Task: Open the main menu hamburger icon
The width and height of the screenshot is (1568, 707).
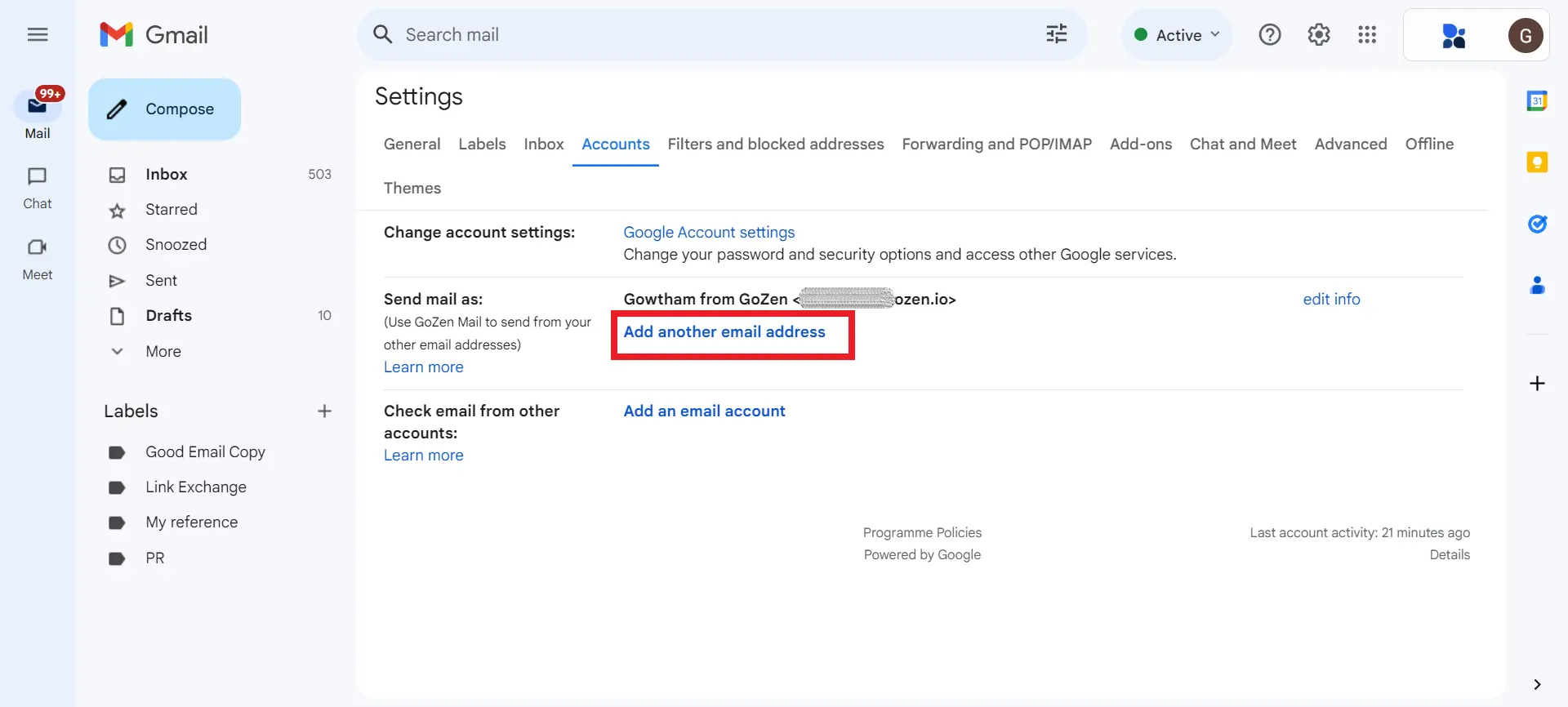Action: (38, 34)
